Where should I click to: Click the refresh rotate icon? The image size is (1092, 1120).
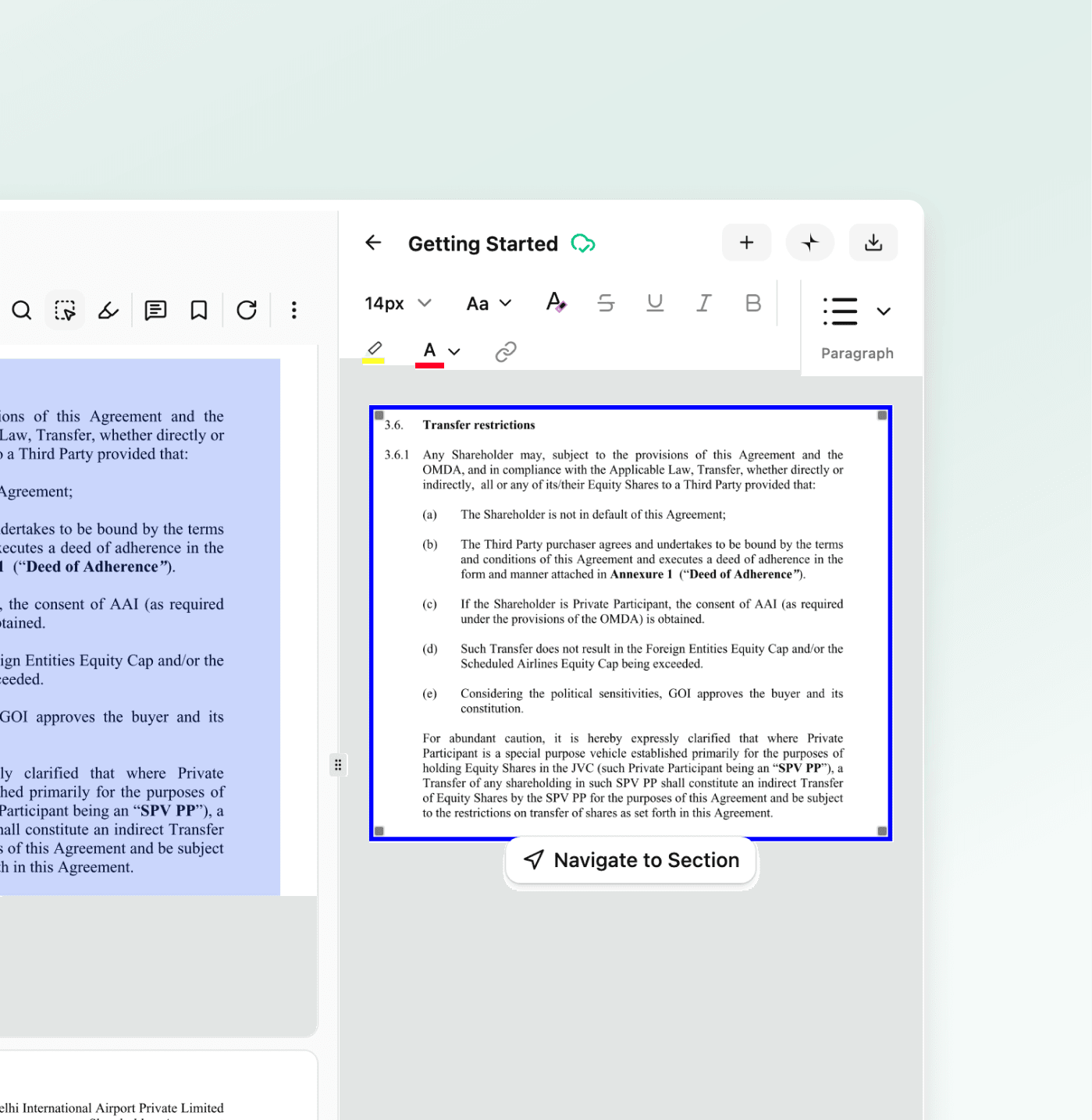click(x=247, y=311)
